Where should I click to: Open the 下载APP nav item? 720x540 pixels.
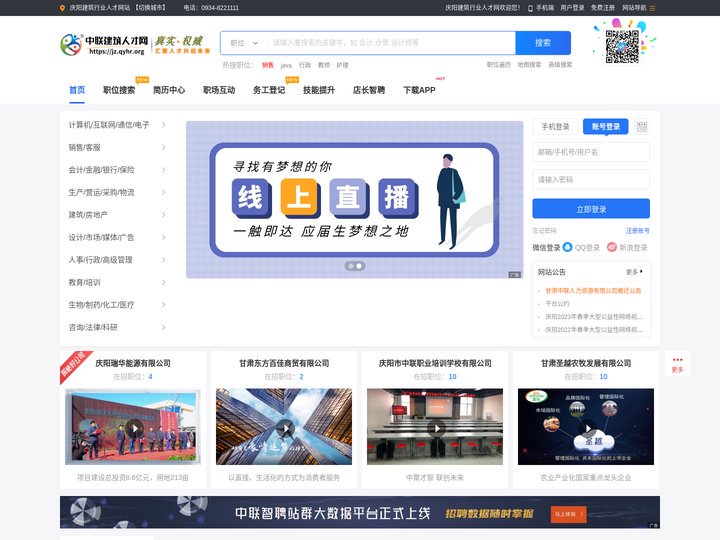coord(419,90)
